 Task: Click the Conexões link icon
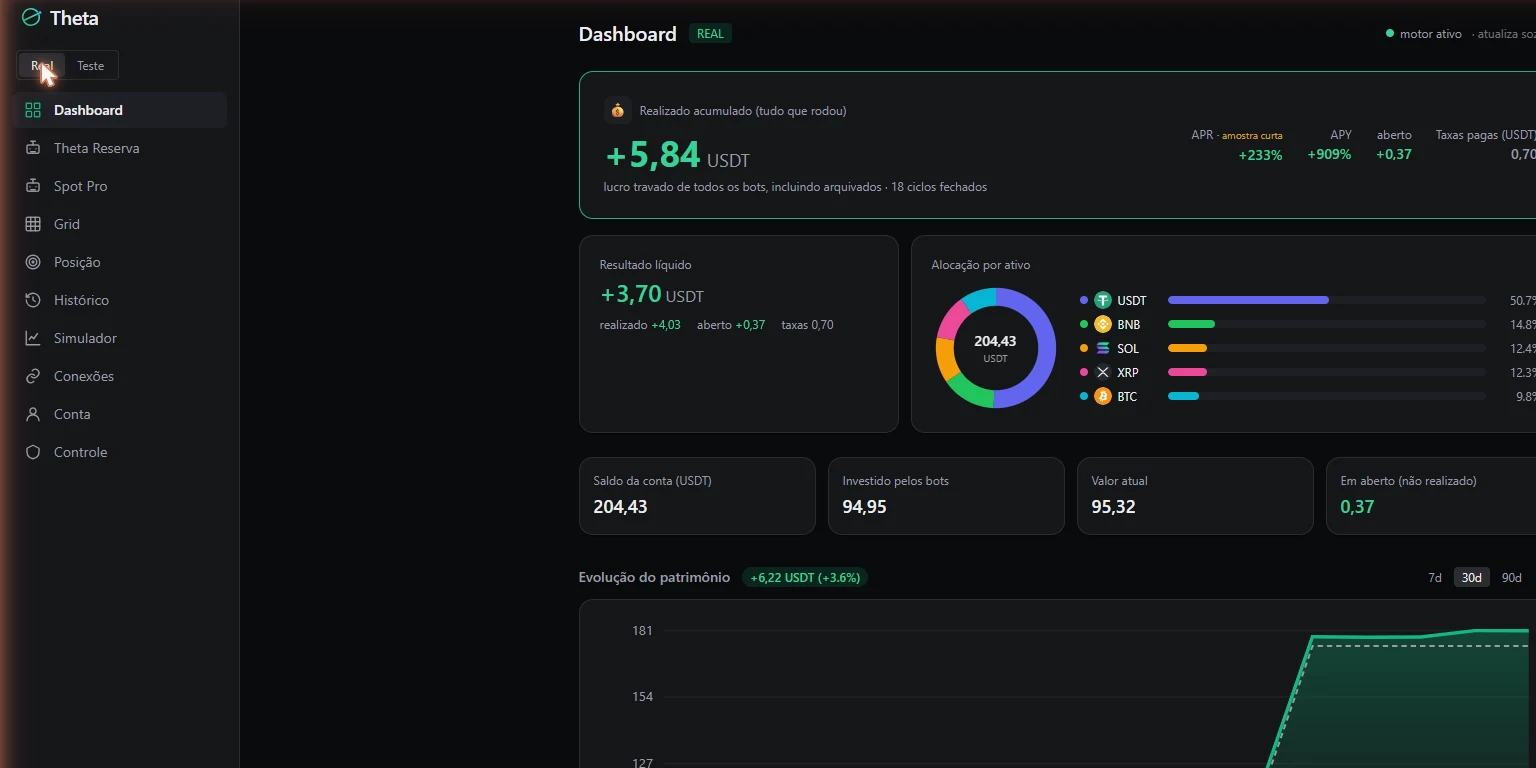33,376
